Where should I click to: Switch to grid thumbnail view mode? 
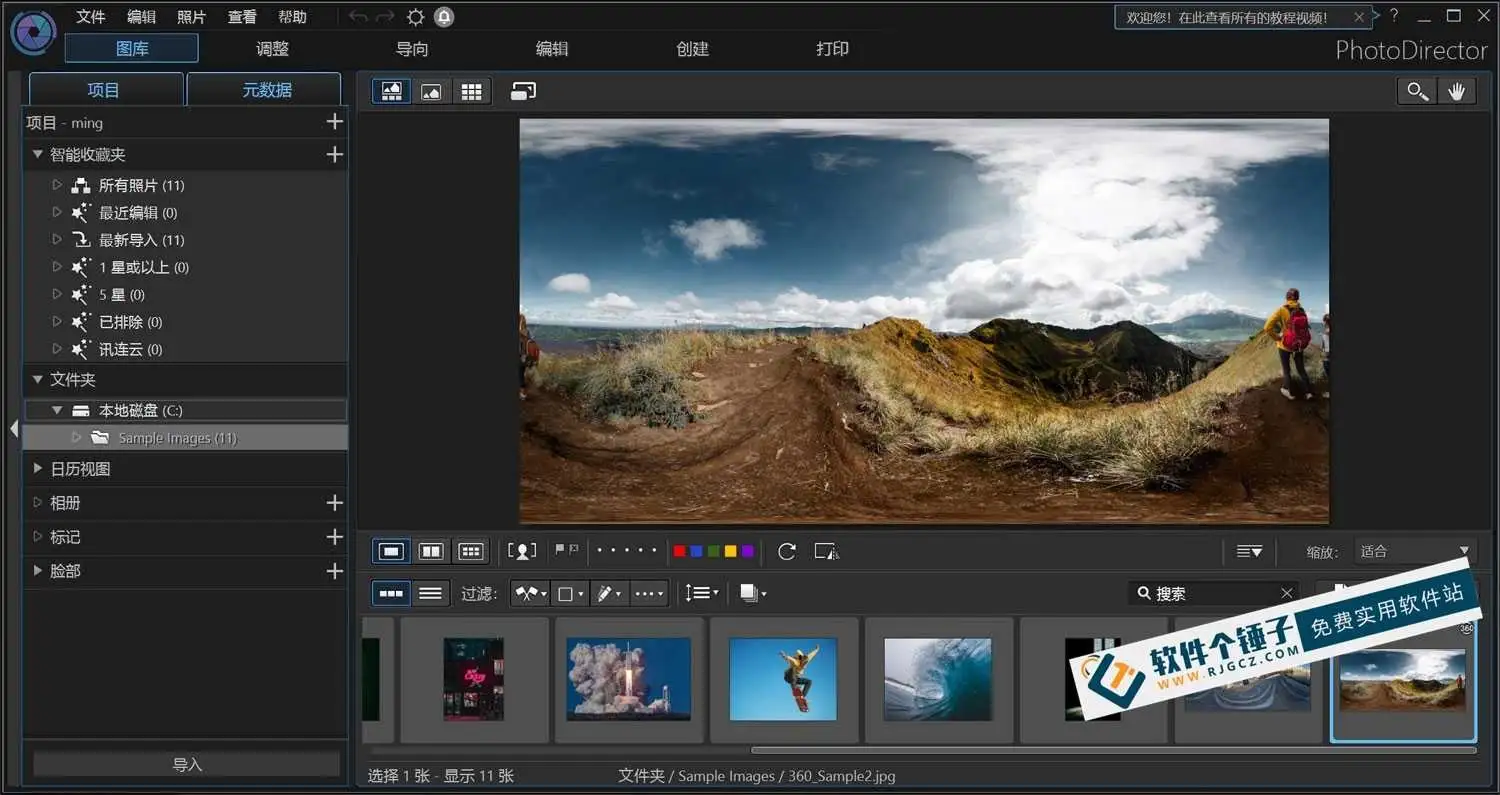tap(472, 91)
